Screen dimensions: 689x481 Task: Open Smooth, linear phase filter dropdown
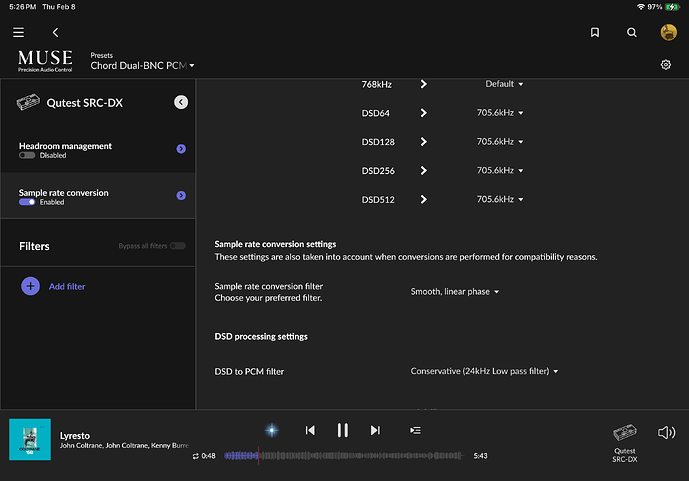pos(455,292)
